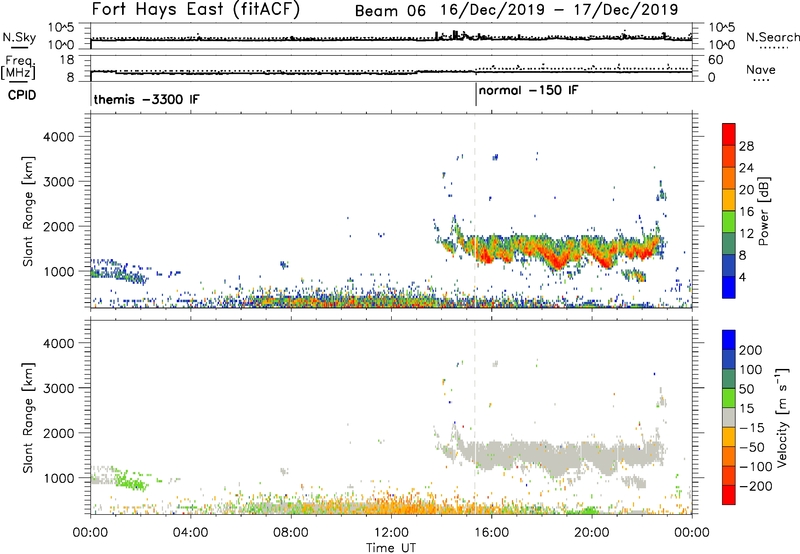Click the 18 frequency axis tick label
800x554 pixels.
[x=67, y=60]
